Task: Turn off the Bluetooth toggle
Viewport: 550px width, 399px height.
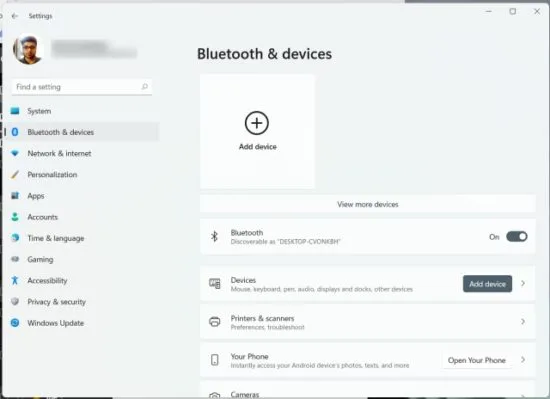Action: pyautogui.click(x=516, y=237)
